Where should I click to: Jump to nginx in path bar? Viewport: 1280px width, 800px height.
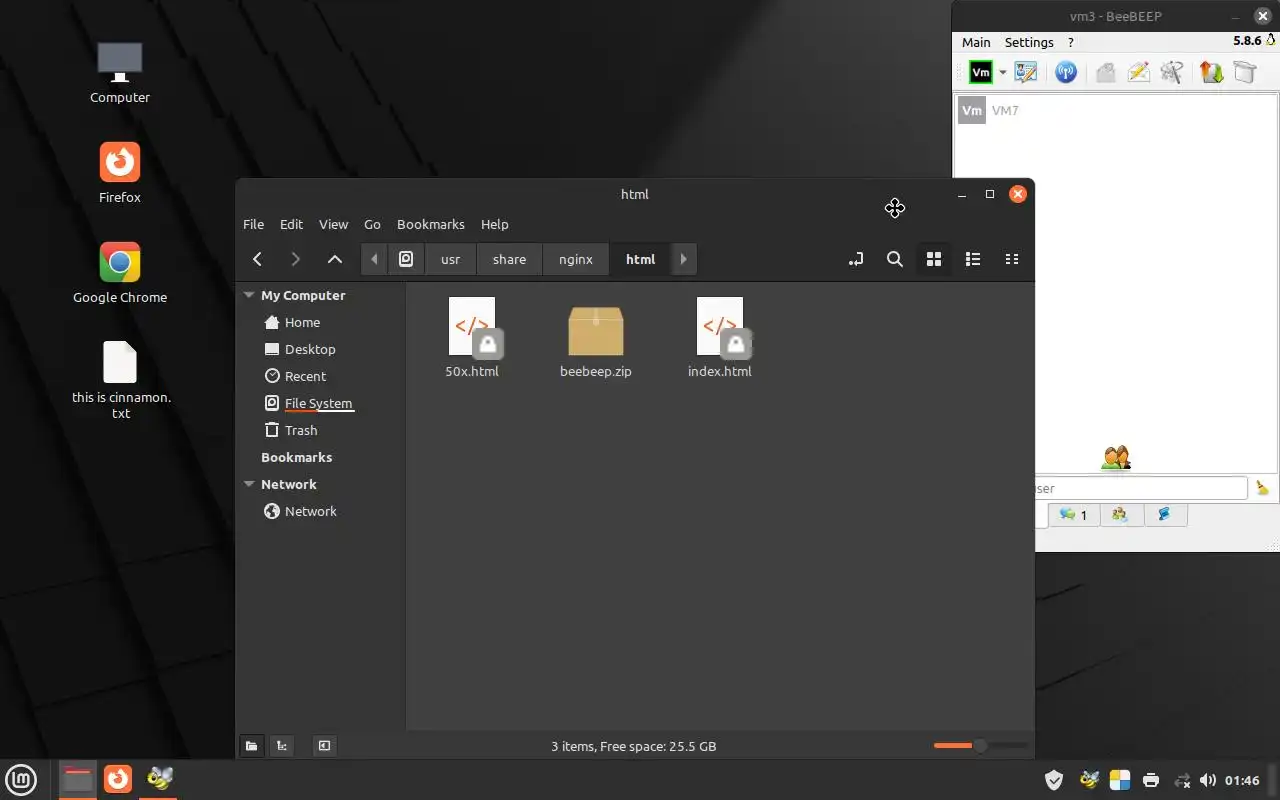point(576,259)
